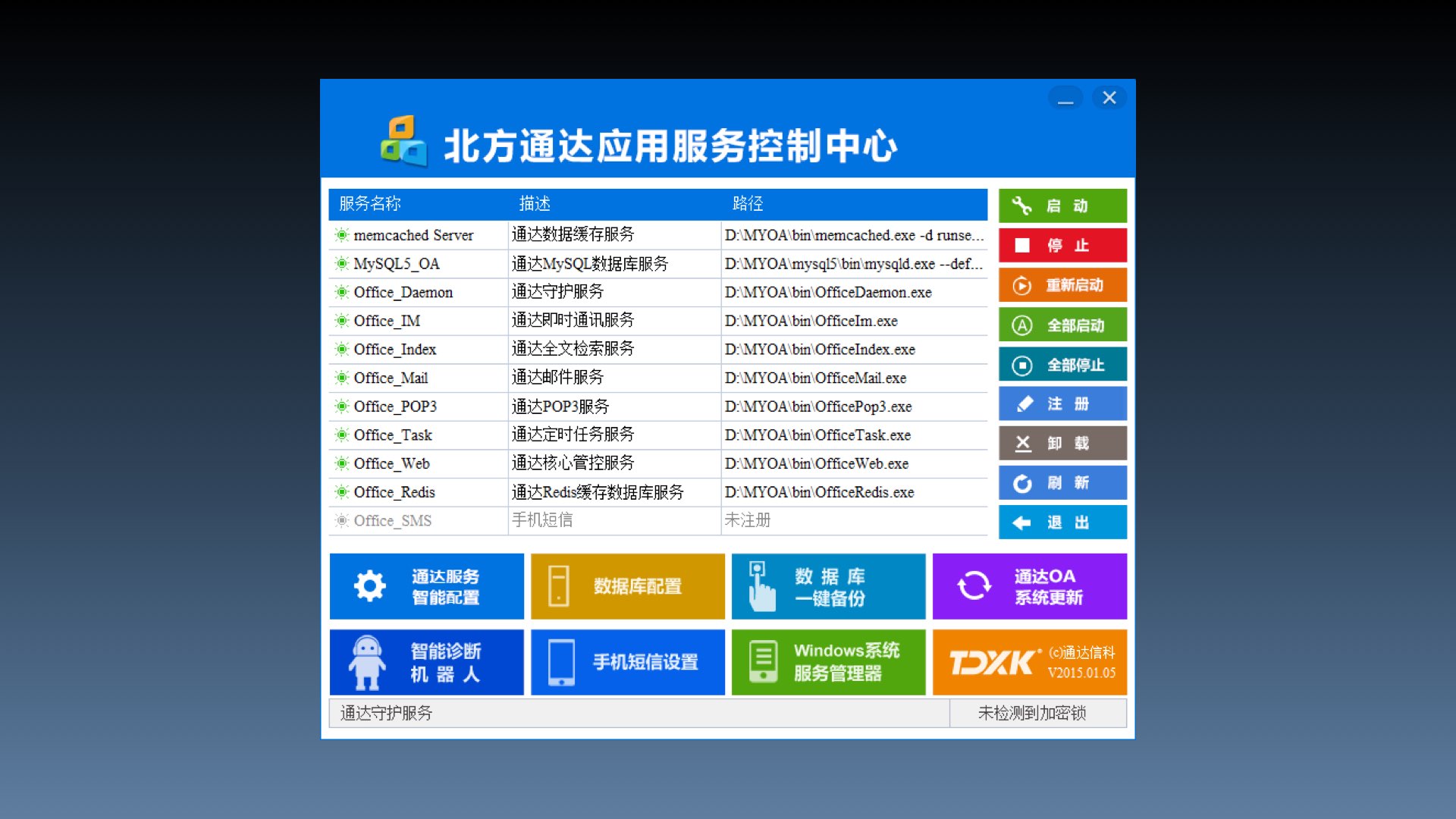Click the gear icon on 智能配置 tile

[x=369, y=586]
